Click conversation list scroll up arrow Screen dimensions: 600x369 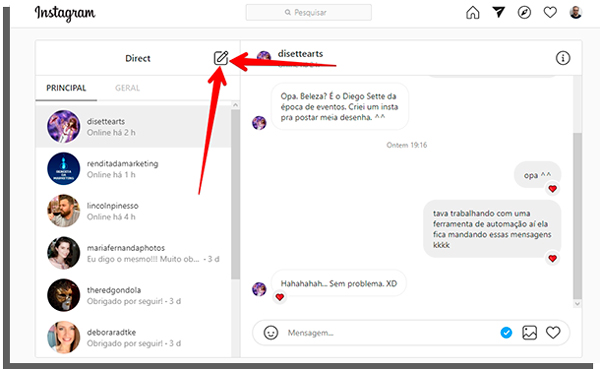tap(235, 105)
